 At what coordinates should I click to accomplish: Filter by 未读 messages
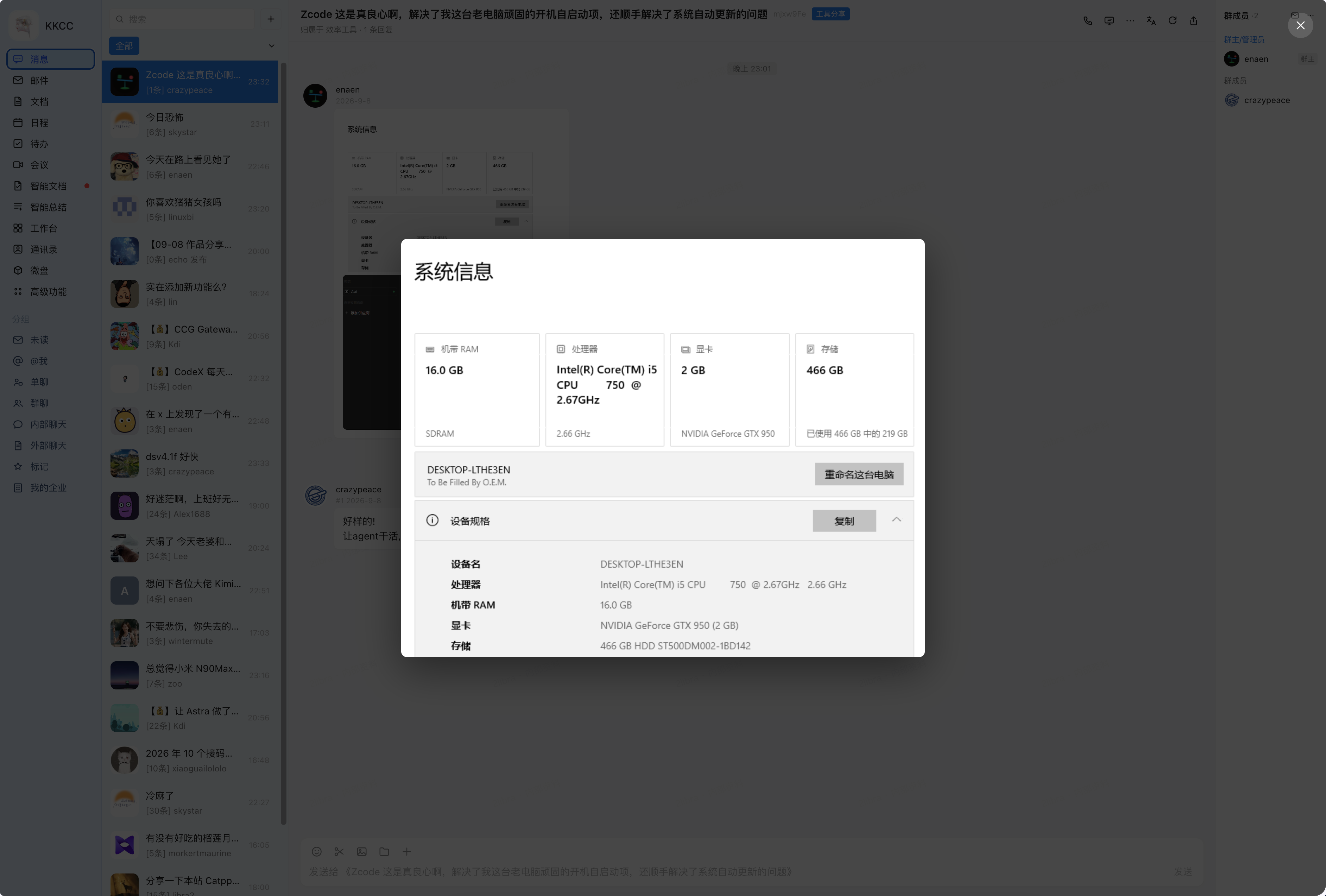(x=51, y=340)
